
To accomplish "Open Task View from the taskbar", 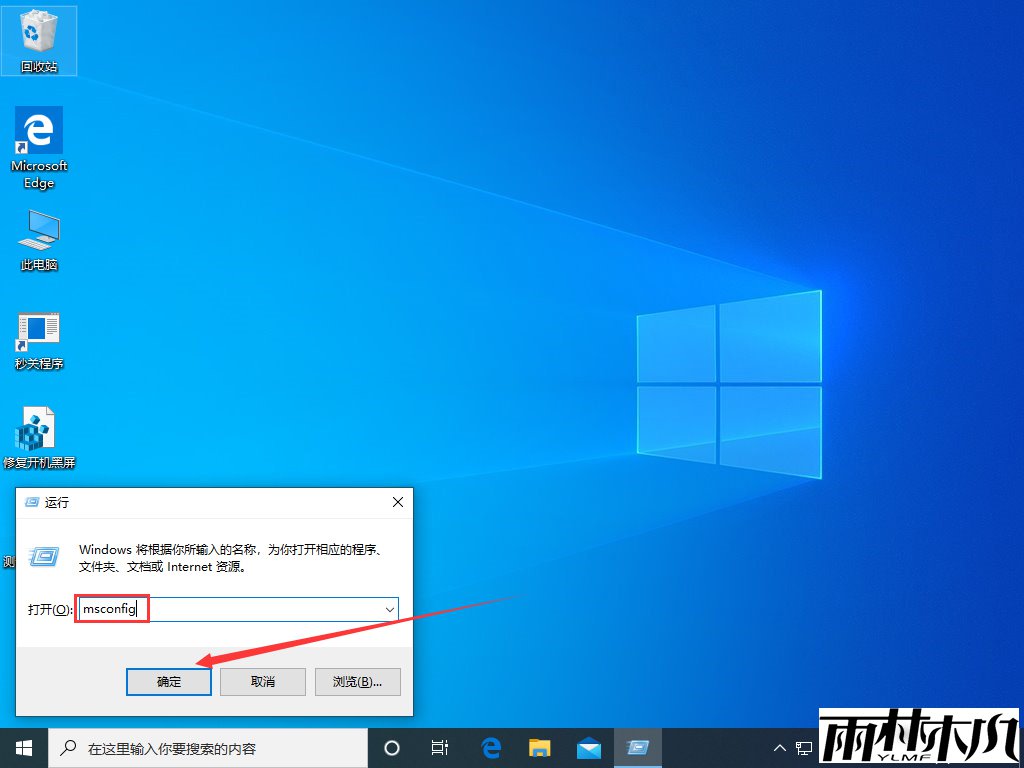I will 440,747.
